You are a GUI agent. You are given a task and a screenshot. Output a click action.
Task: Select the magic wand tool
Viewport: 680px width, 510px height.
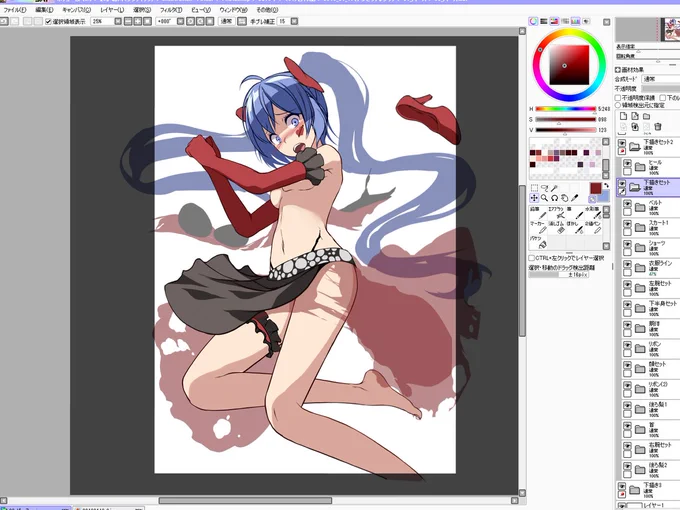[x=554, y=187]
